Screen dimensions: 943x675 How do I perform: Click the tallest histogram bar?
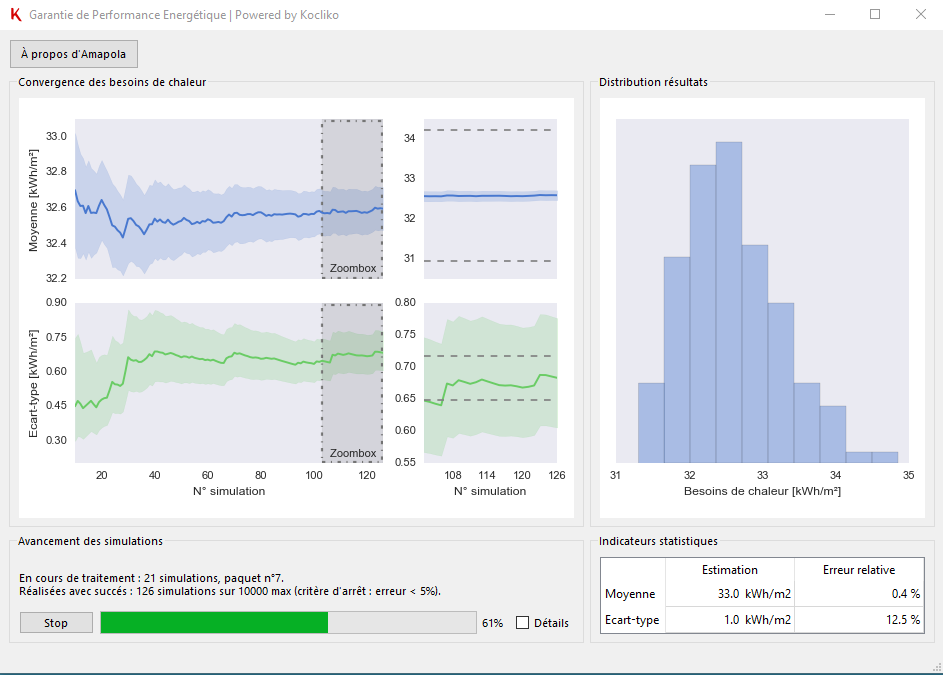point(729,302)
